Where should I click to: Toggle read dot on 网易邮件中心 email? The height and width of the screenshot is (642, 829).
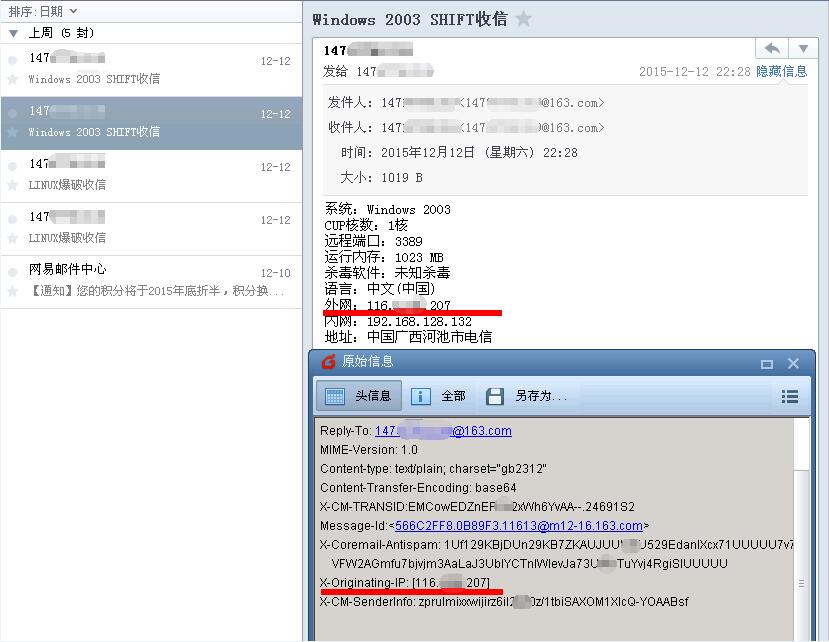13,272
